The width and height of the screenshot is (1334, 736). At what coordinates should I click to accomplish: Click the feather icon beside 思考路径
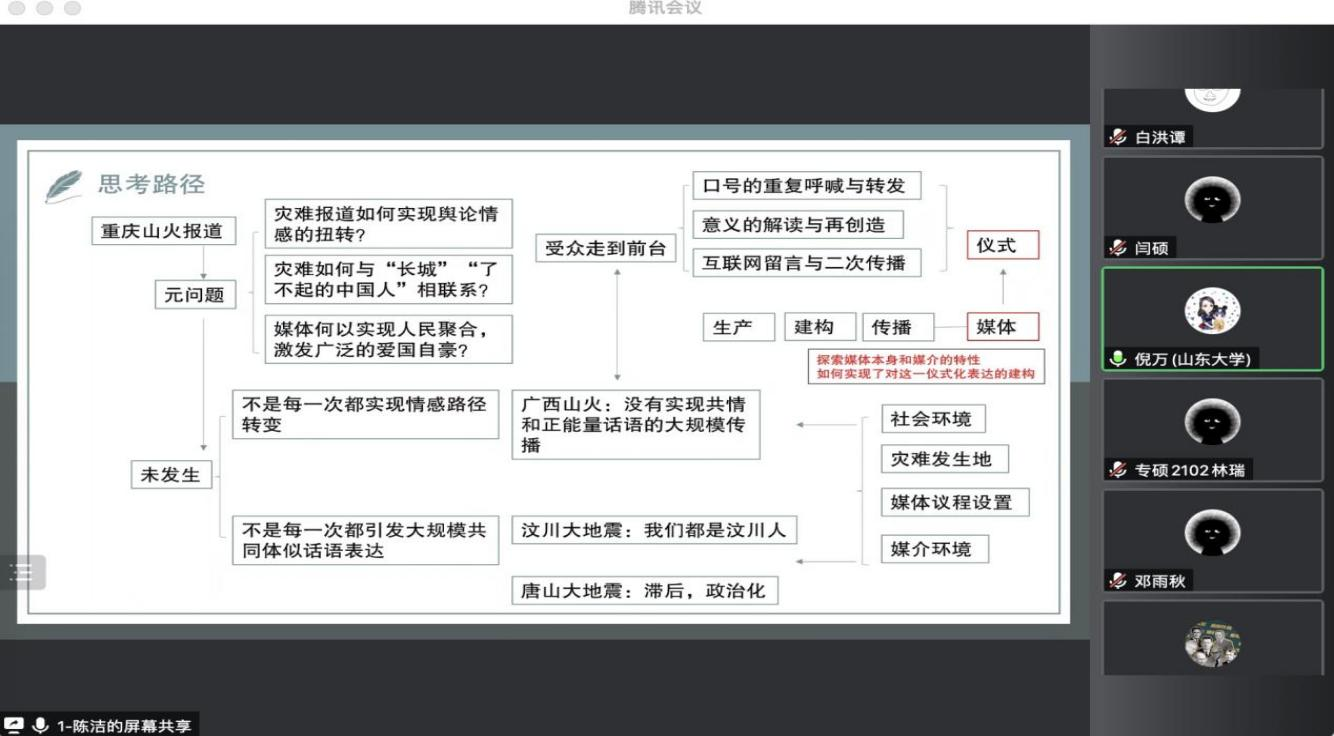click(65, 186)
